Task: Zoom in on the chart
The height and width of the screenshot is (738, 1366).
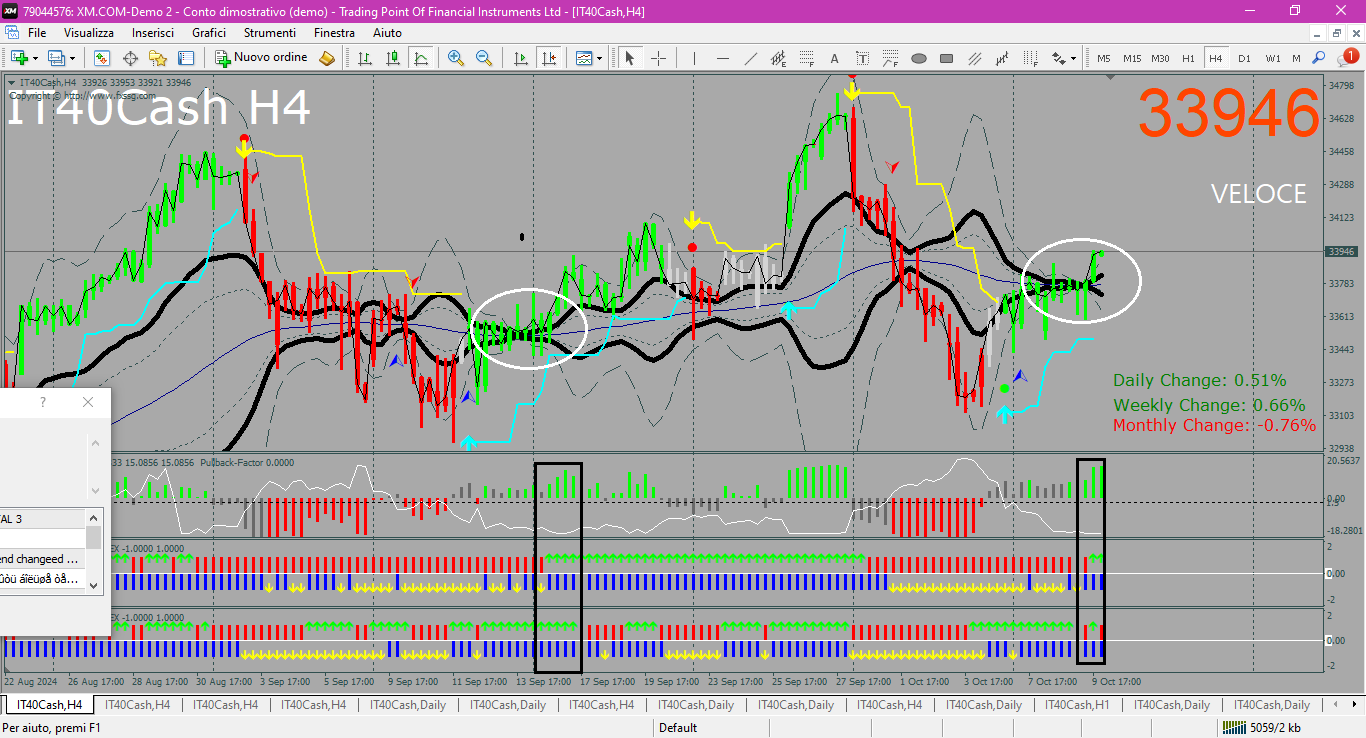Action: coord(456,58)
